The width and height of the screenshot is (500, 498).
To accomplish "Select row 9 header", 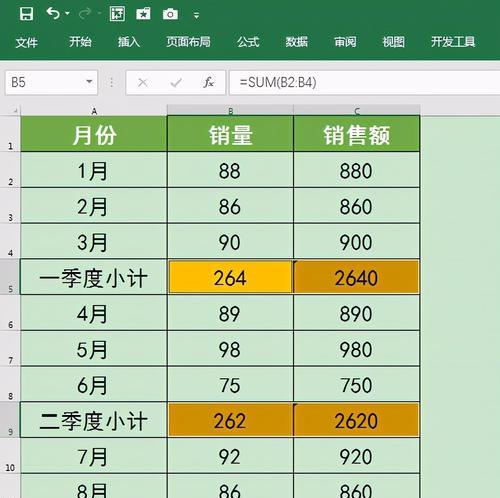I will coord(10,420).
